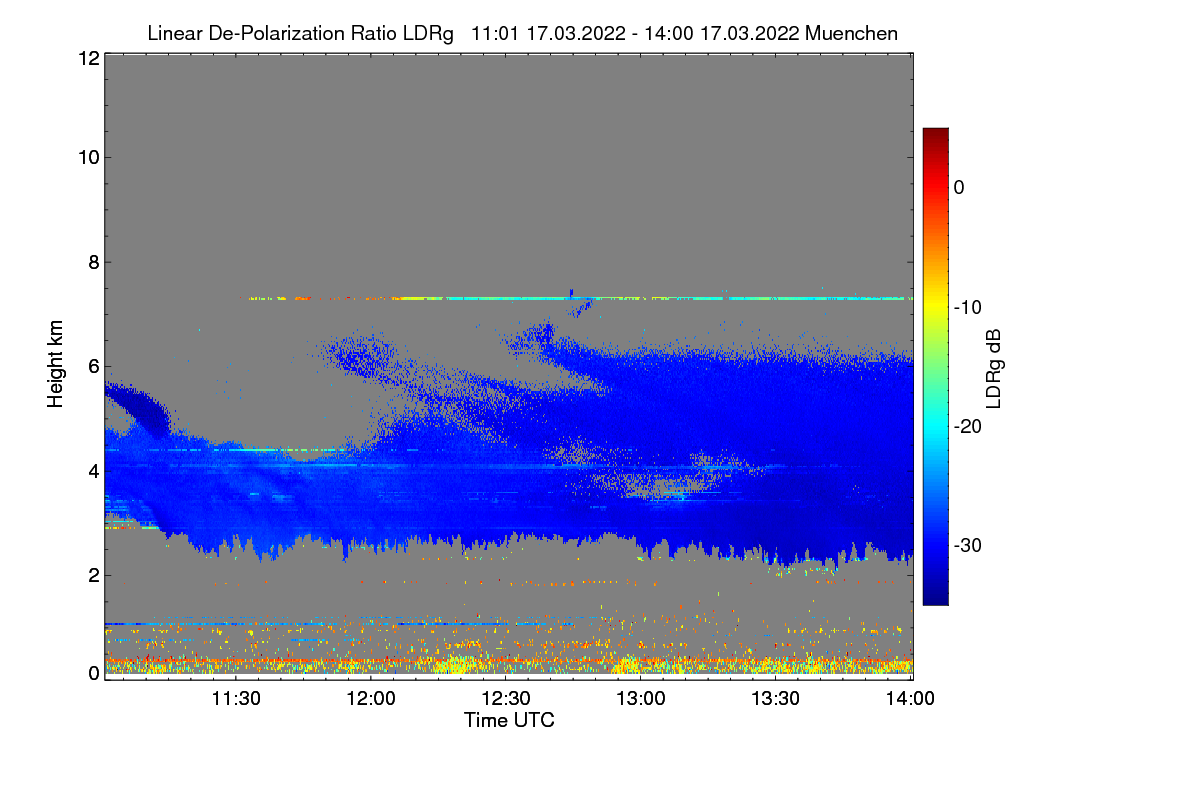
Task: Select the 14:00 tick label
Action: coord(910,699)
